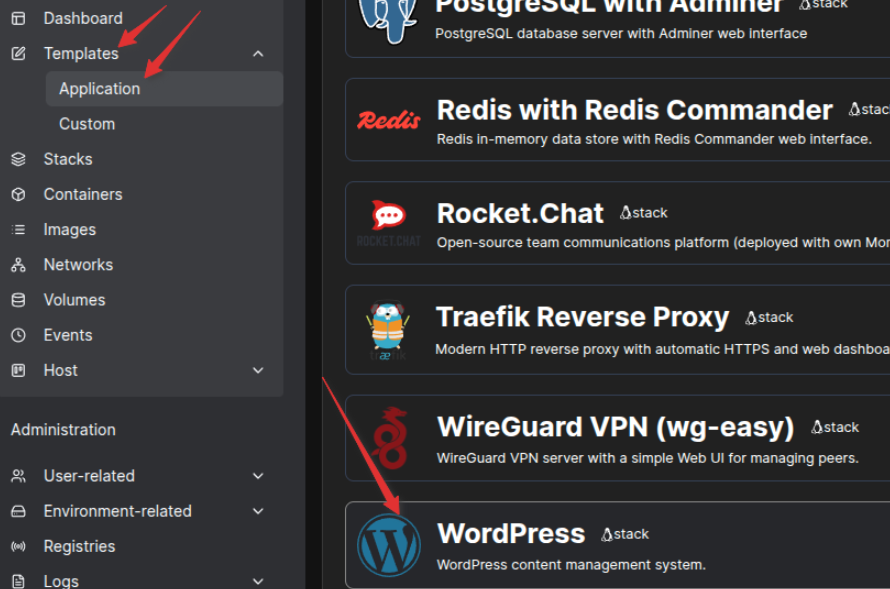Click Linux stack badge beside Rocket.Chat
The image size is (890, 589).
pos(644,213)
